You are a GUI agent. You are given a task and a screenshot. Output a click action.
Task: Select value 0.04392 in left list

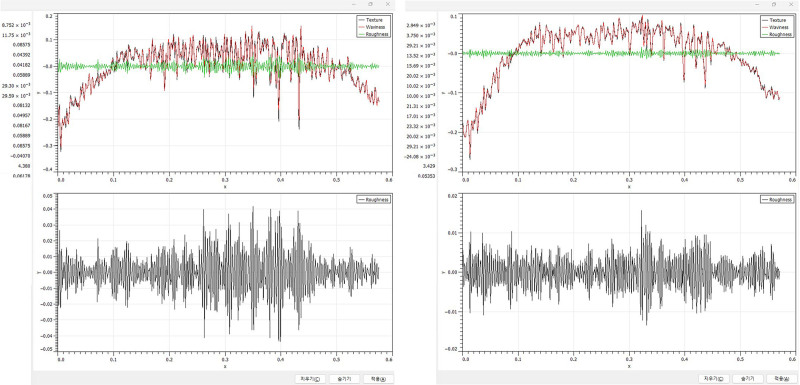pos(21,55)
